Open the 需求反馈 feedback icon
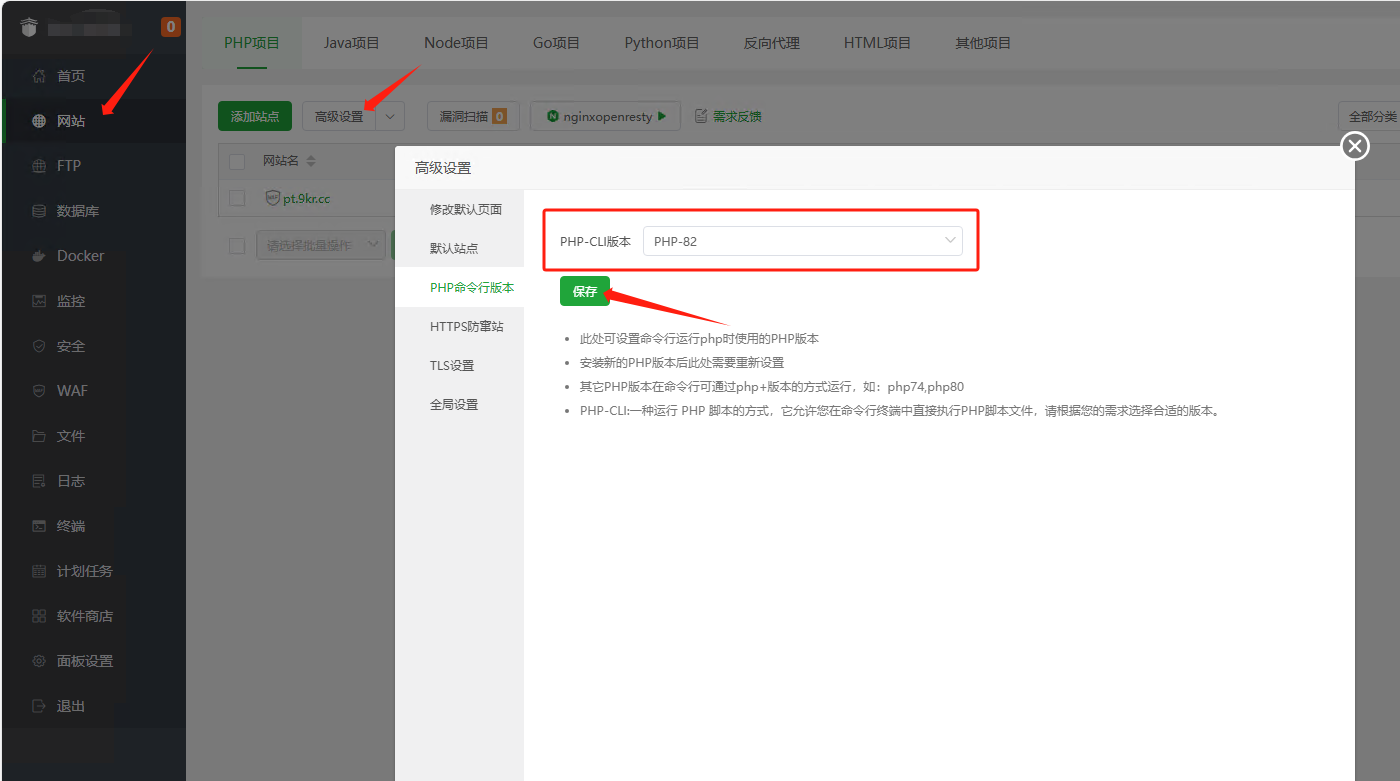The height and width of the screenshot is (781, 1400). click(701, 116)
